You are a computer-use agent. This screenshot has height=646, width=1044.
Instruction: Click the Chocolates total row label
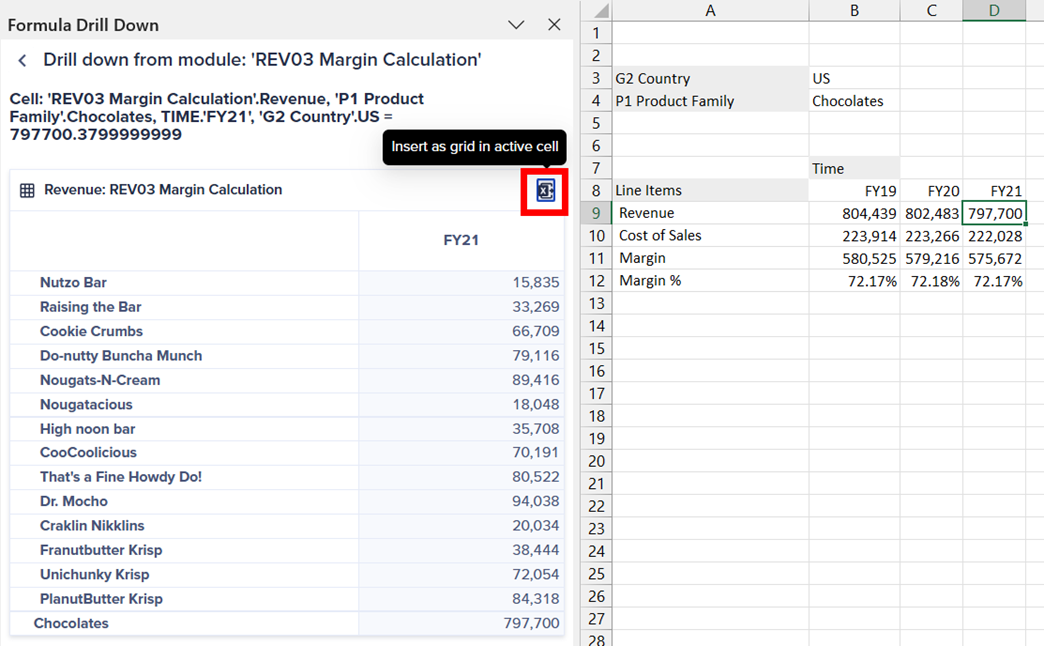click(71, 624)
